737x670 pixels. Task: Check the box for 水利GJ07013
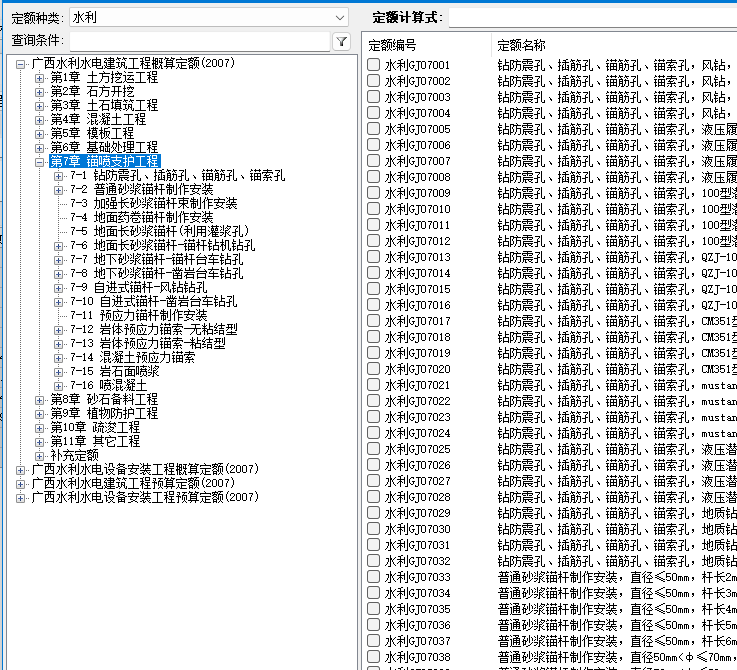[x=374, y=256]
